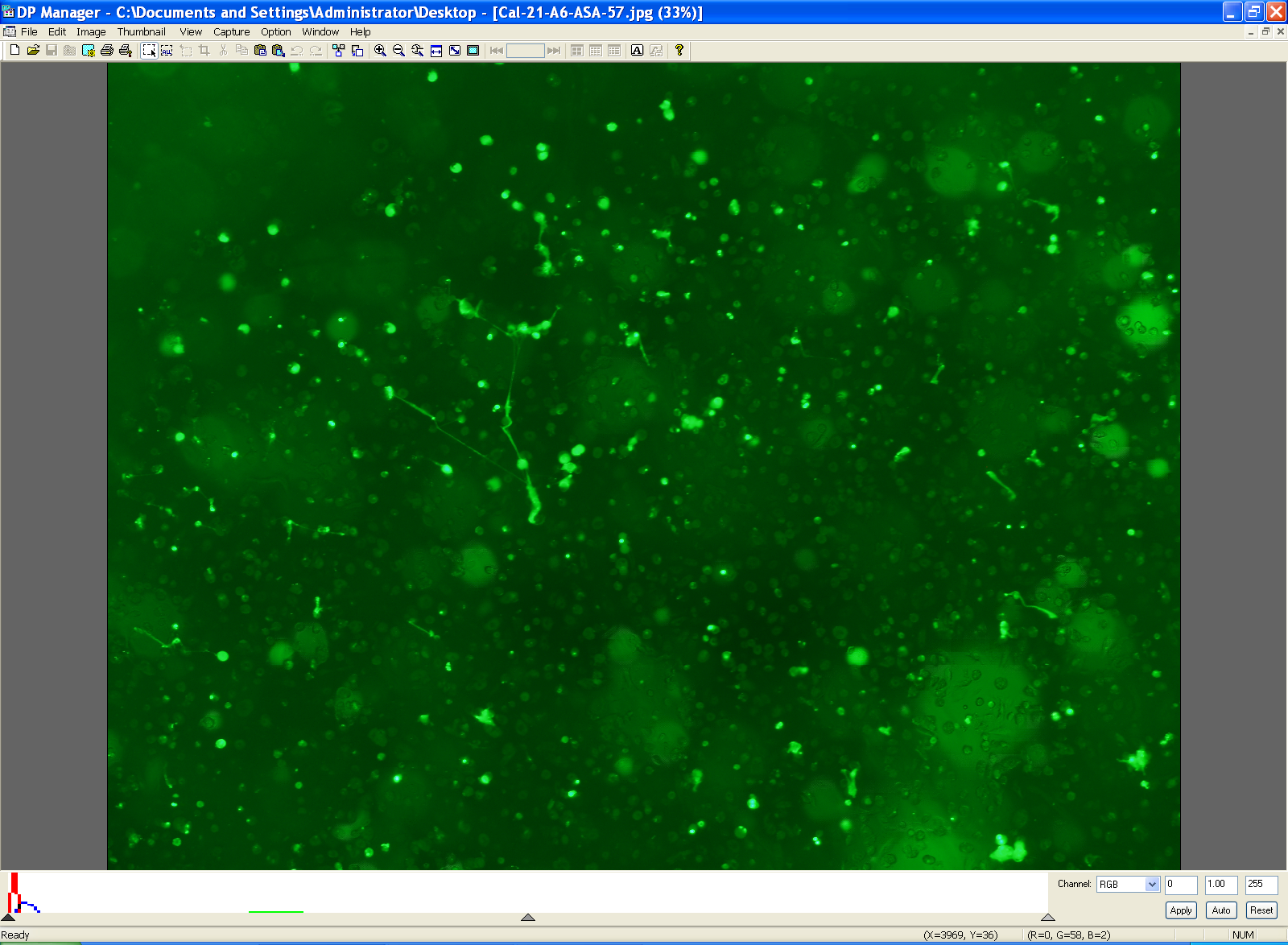
Task: Click the Reset button
Action: [1261, 910]
